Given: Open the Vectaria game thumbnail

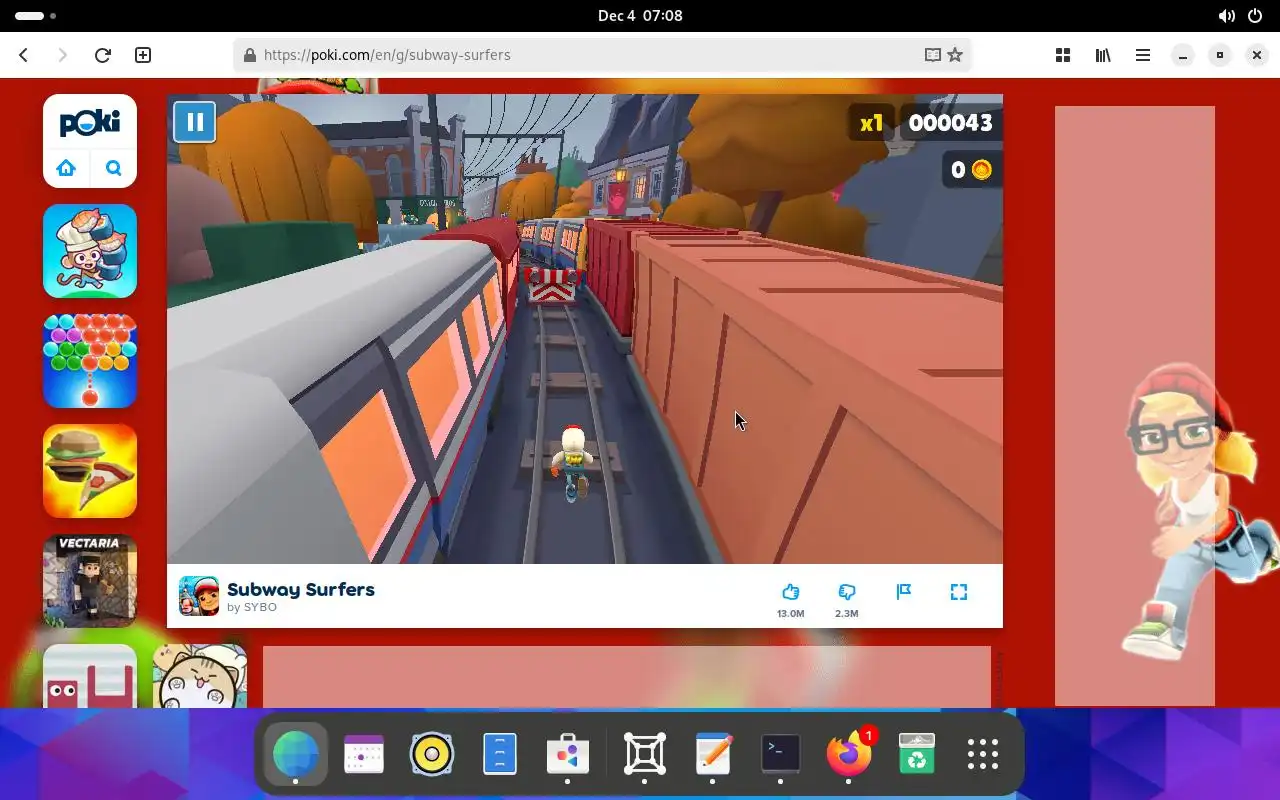Looking at the screenshot, I should point(90,581).
